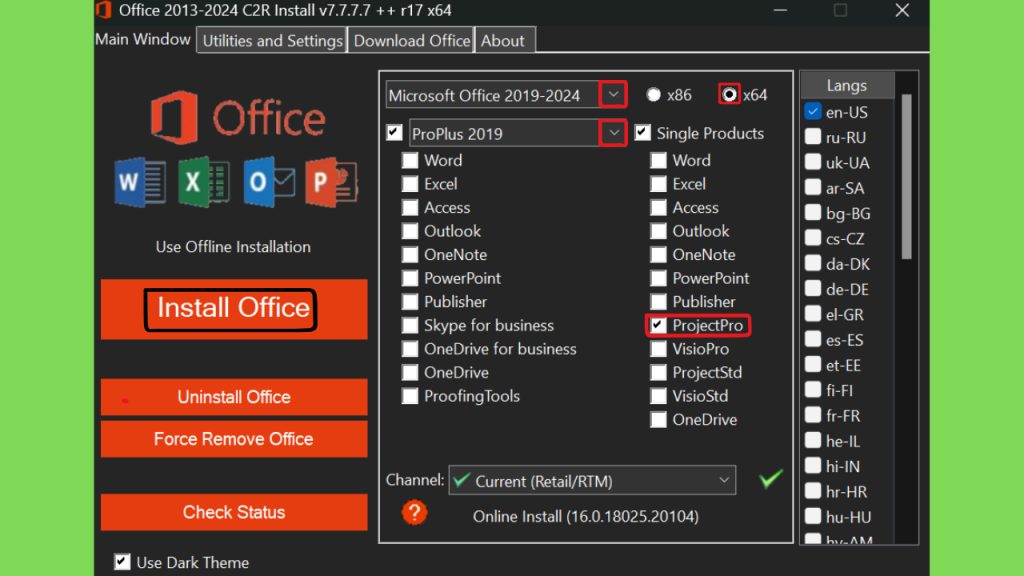The image size is (1024, 576).
Task: Check Word under ProPlus 2019
Action: [410, 161]
